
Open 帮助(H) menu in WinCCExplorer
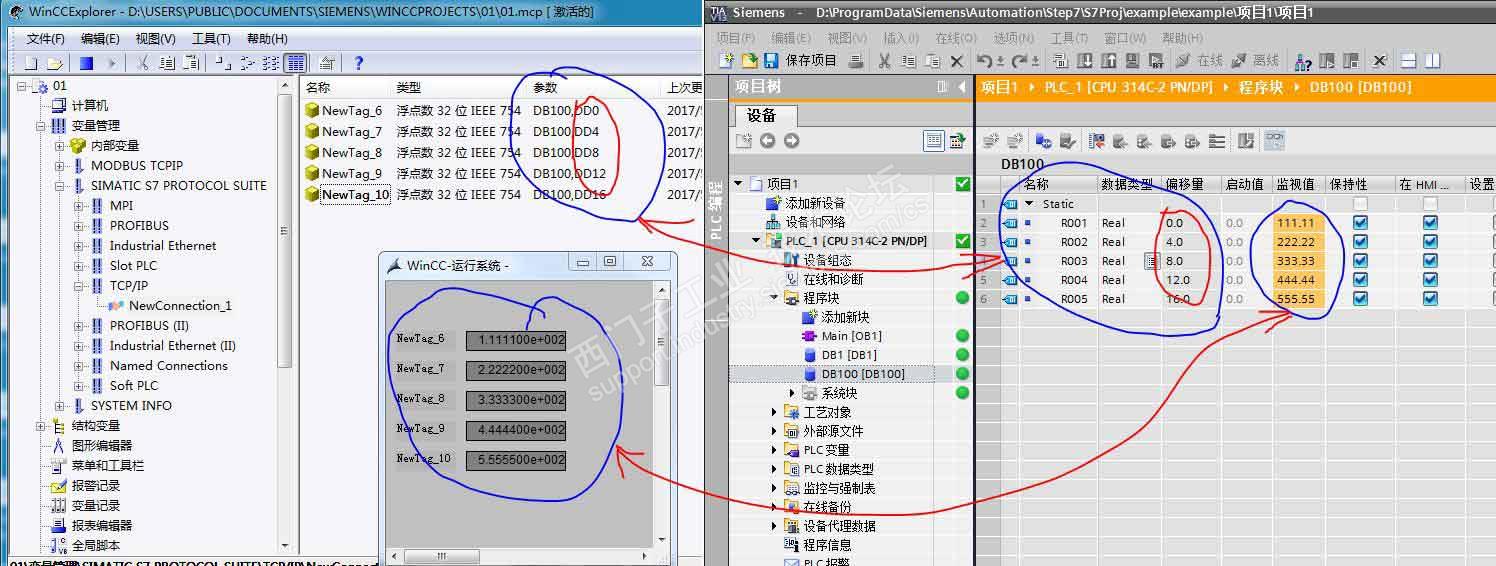(267, 38)
